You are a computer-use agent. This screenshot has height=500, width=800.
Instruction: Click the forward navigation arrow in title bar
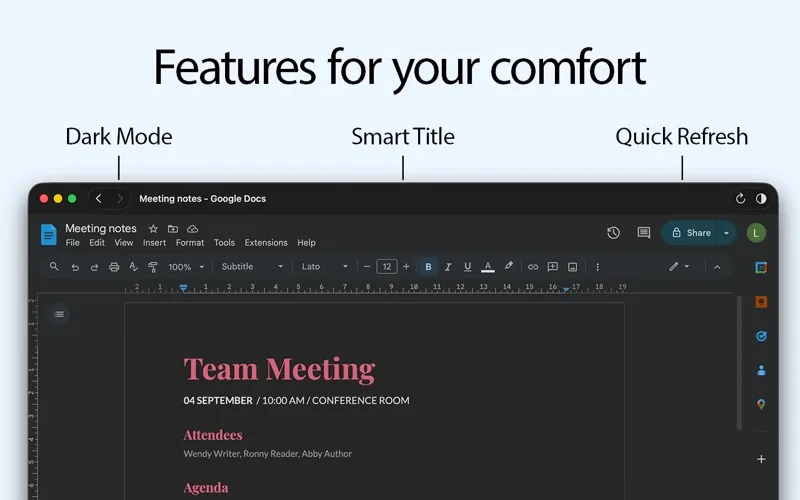[x=120, y=198]
